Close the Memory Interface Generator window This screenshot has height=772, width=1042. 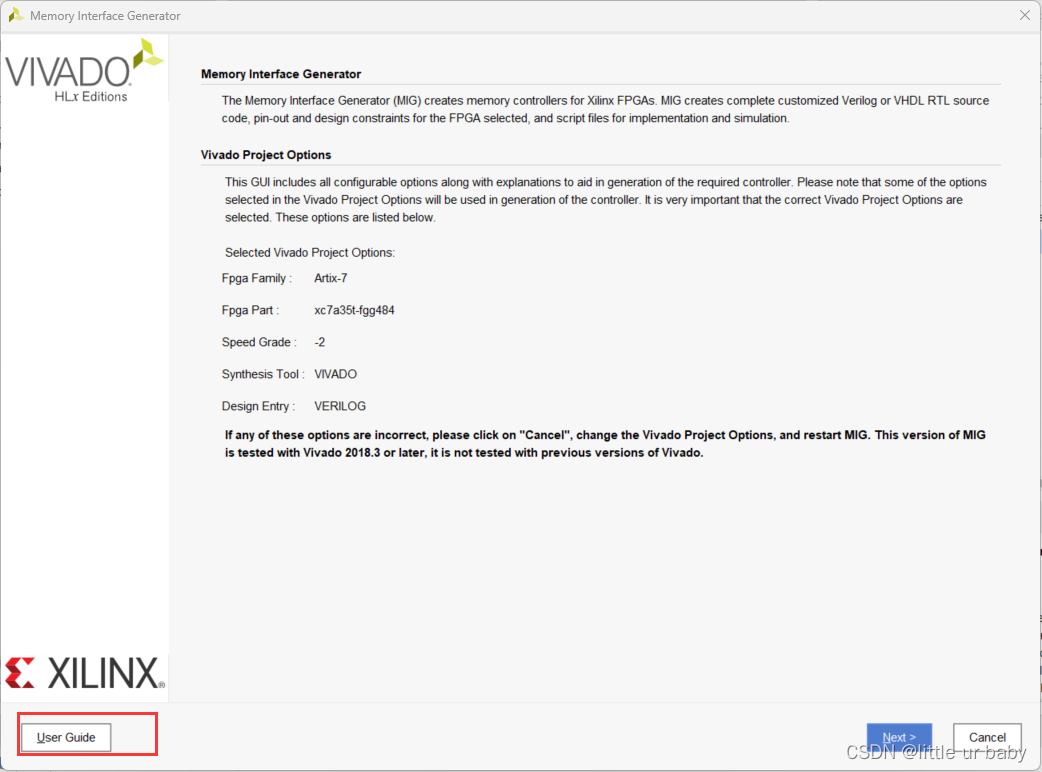1024,15
